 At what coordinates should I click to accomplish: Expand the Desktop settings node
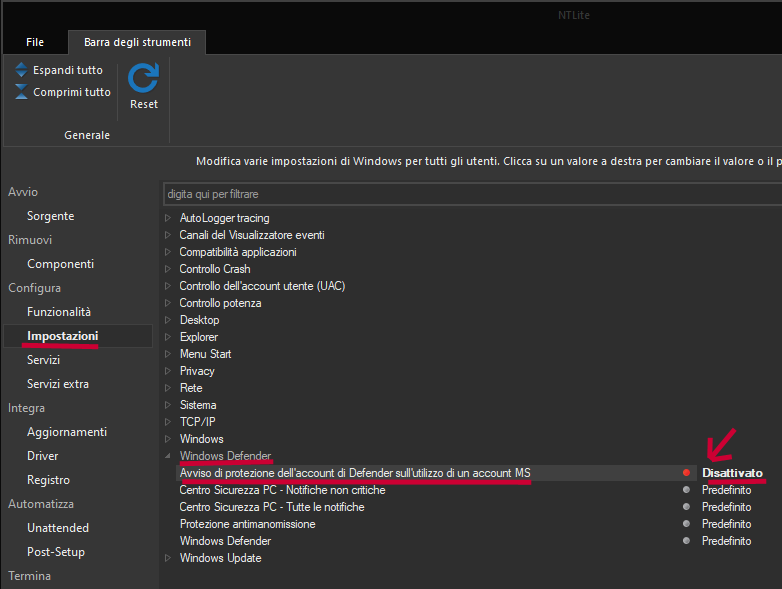tap(168, 320)
